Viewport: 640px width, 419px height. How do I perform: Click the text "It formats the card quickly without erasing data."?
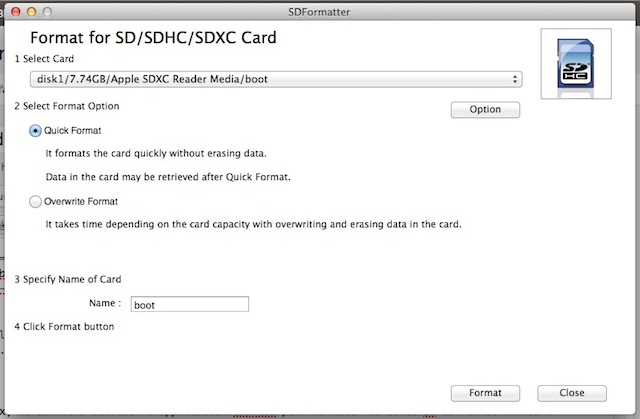[x=156, y=153]
